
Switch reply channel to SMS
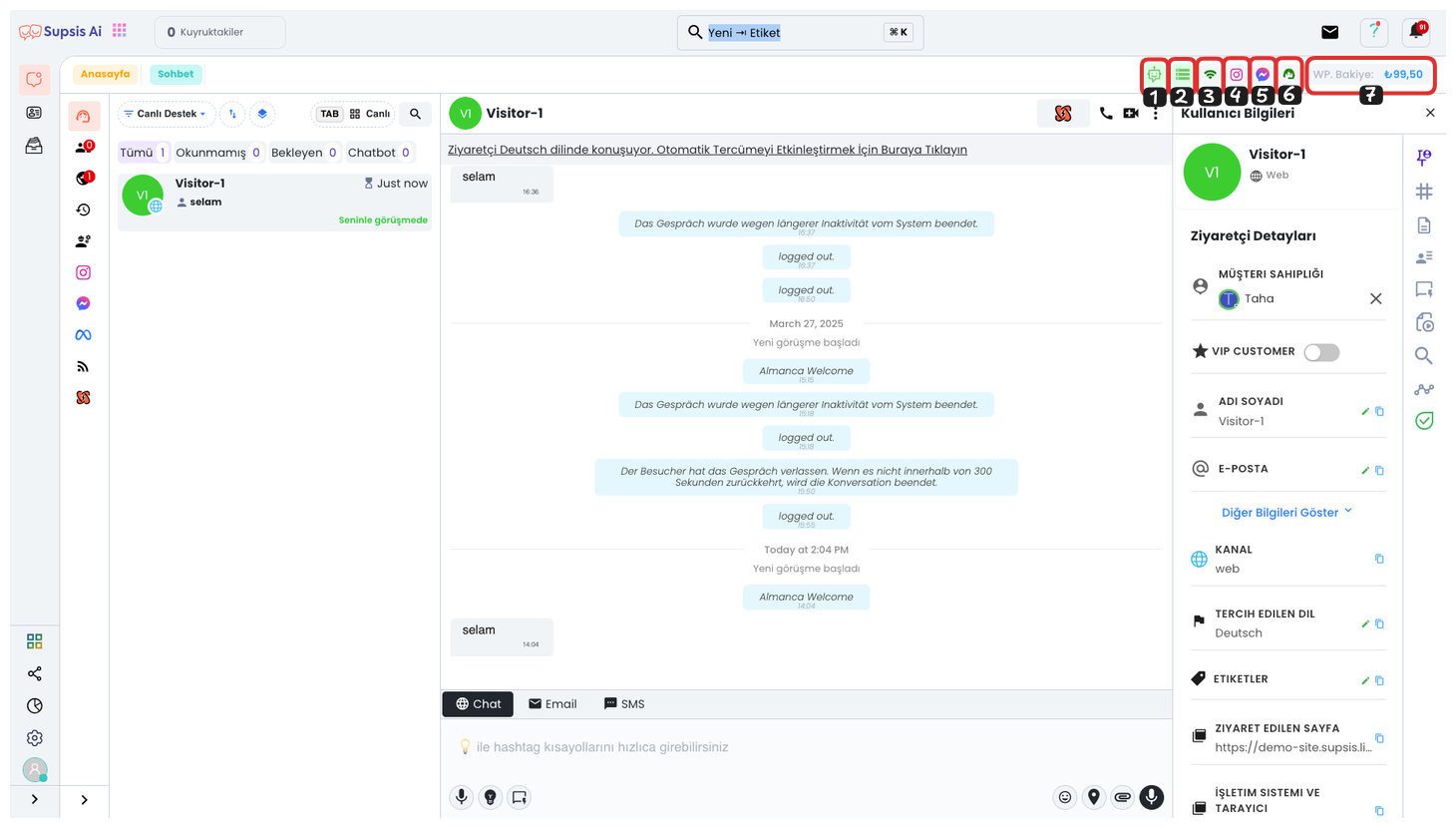pos(624,704)
